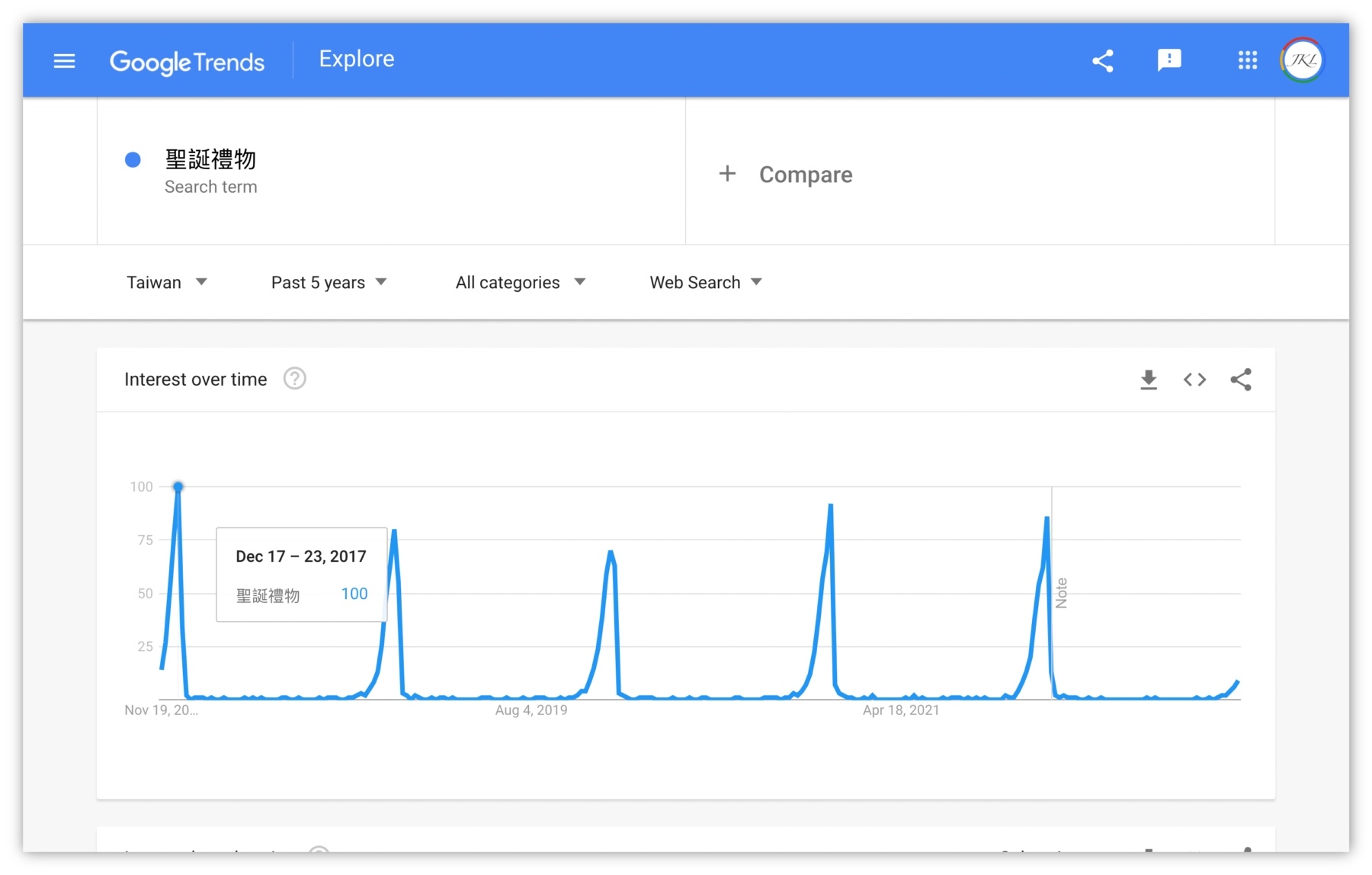Click the blue search term color dot

[x=133, y=160]
